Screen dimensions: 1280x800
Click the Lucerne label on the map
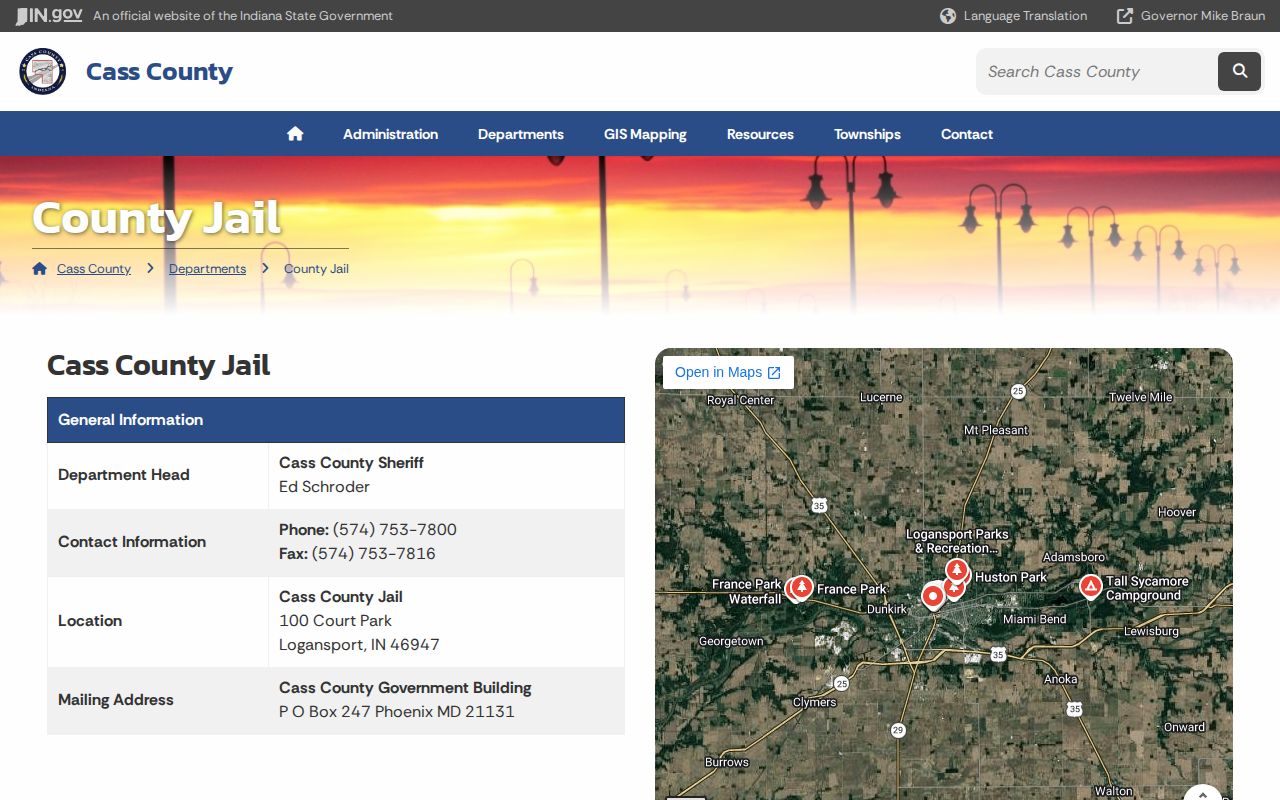tap(881, 397)
